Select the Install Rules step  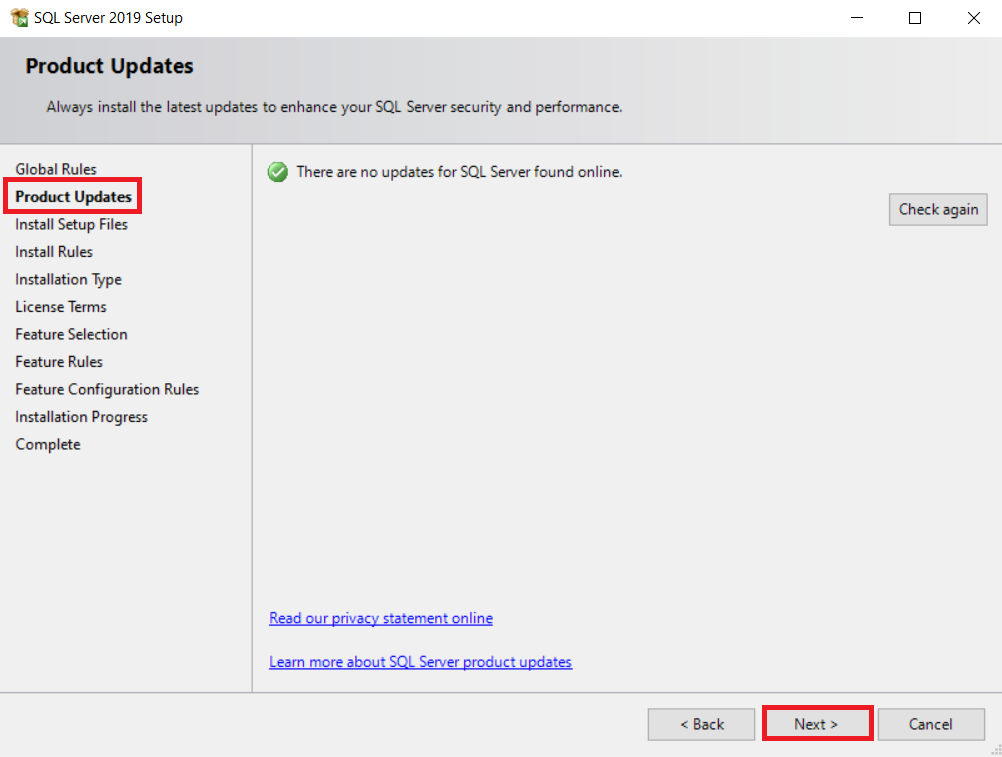pyautogui.click(x=54, y=252)
